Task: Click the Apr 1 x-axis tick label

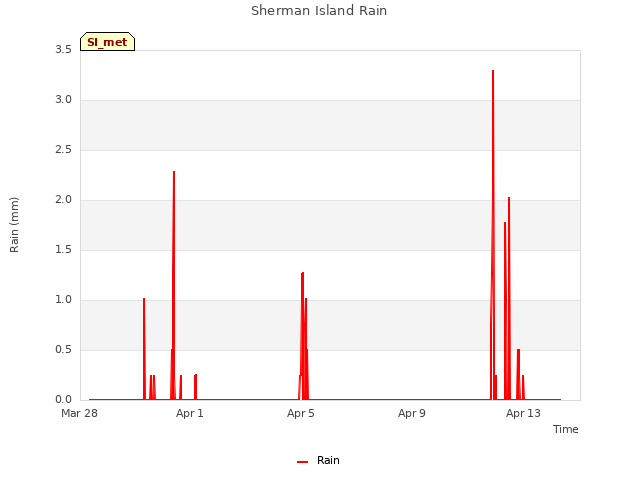Action: coord(189,413)
